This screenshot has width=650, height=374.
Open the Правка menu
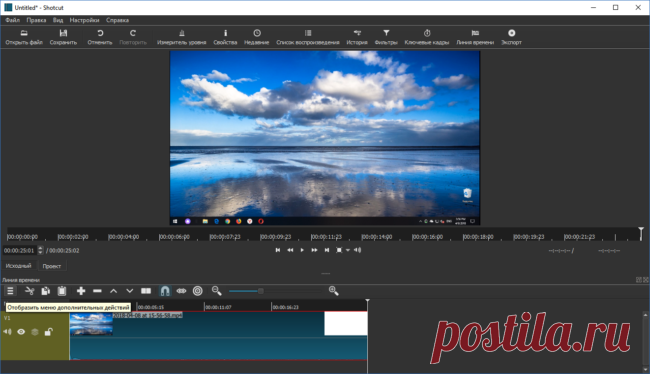pyautogui.click(x=36, y=20)
